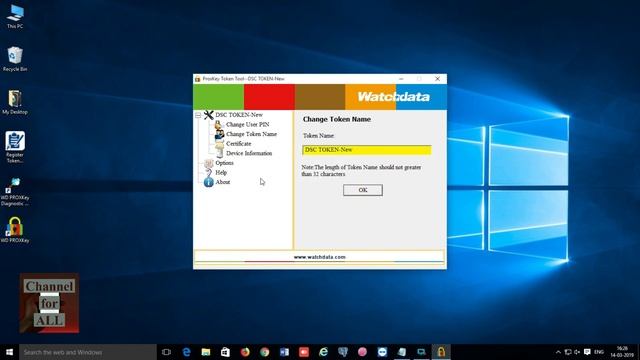Switch to ProxKey lock icon on taskbar
Viewport: 640px width, 360px height.
(441, 352)
